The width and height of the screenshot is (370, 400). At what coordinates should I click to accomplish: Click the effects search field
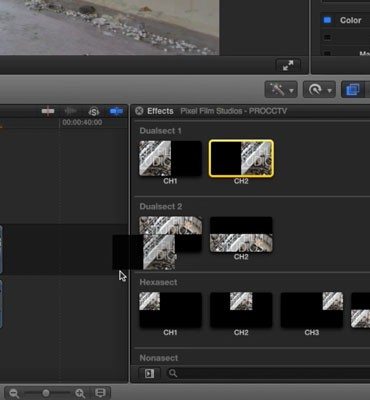coord(267,373)
